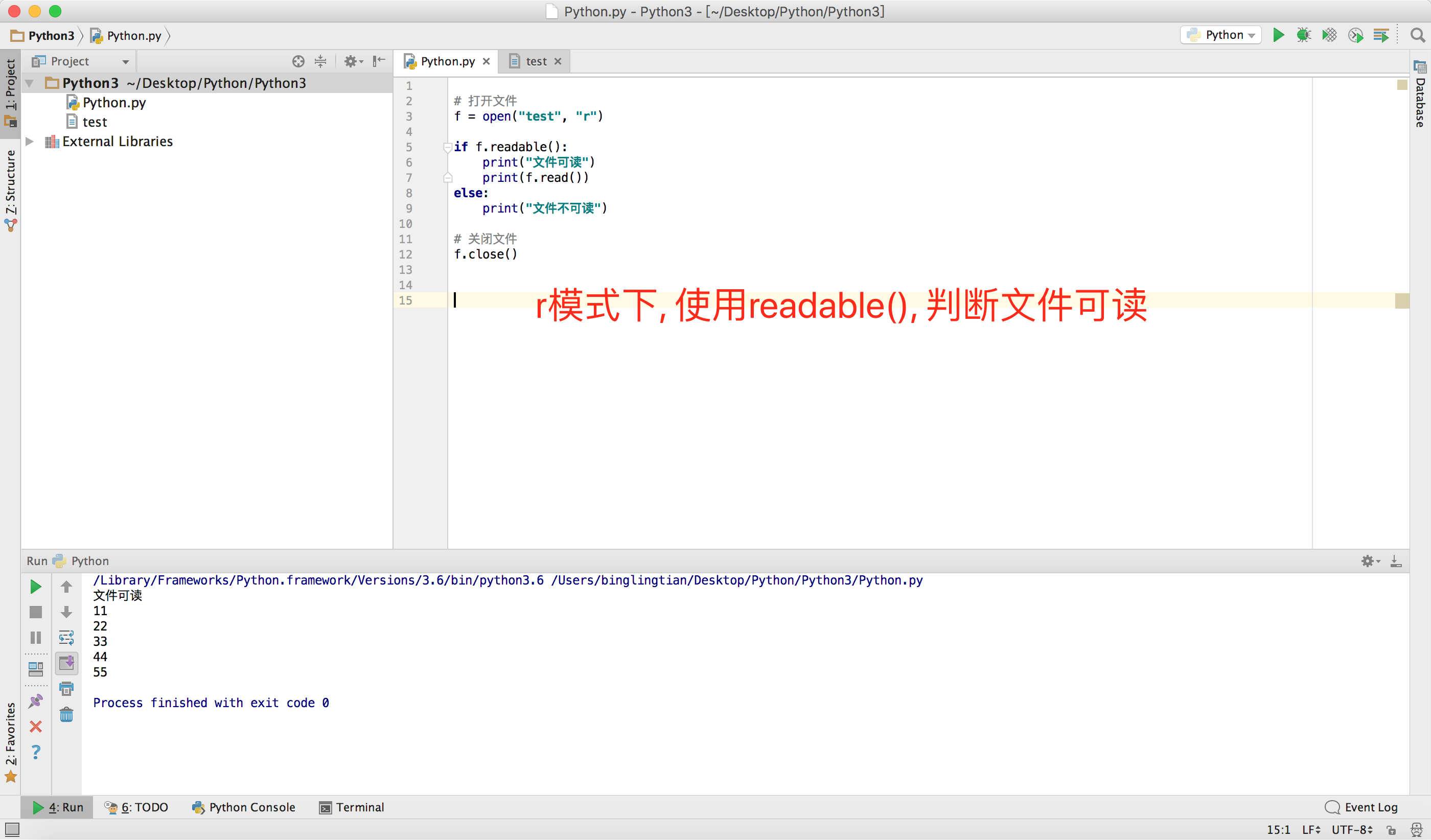
Task: Toggle scroll to end of console
Action: (x=66, y=663)
